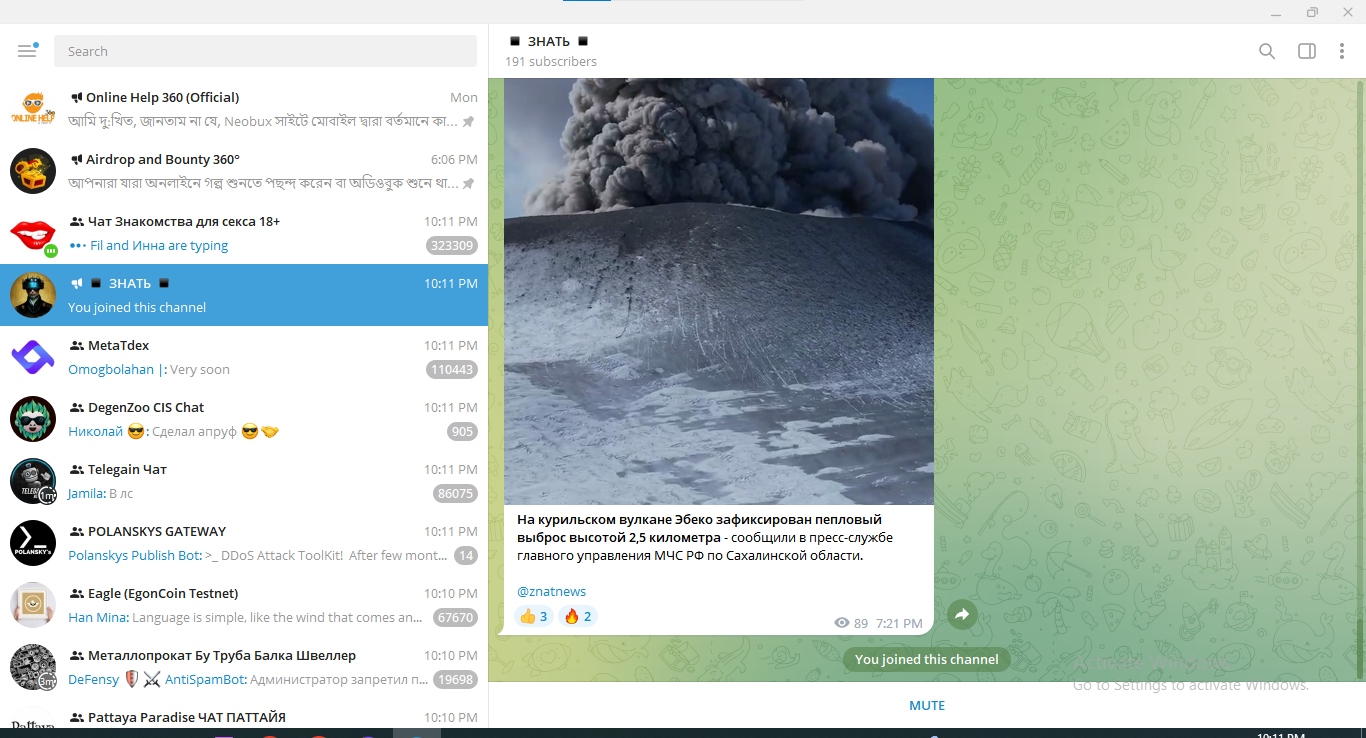Click Airdrop and Bounty treasure avatar
The width and height of the screenshot is (1366, 738).
coord(33,171)
